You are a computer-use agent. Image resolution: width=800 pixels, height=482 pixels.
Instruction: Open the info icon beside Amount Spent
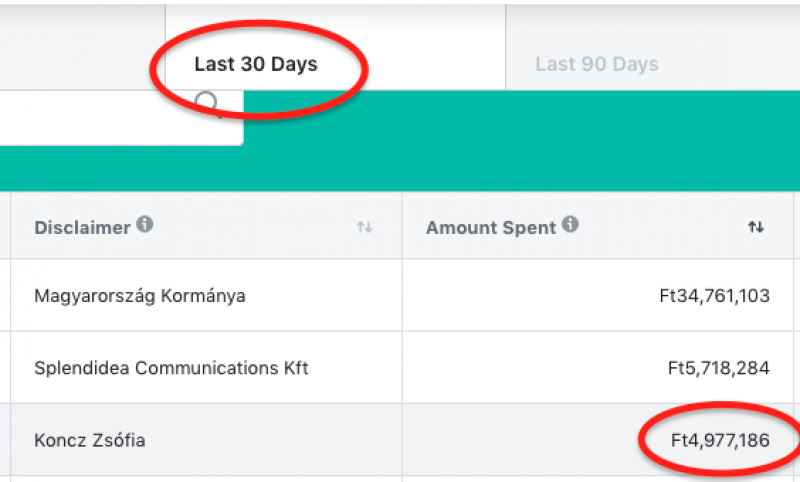[570, 224]
